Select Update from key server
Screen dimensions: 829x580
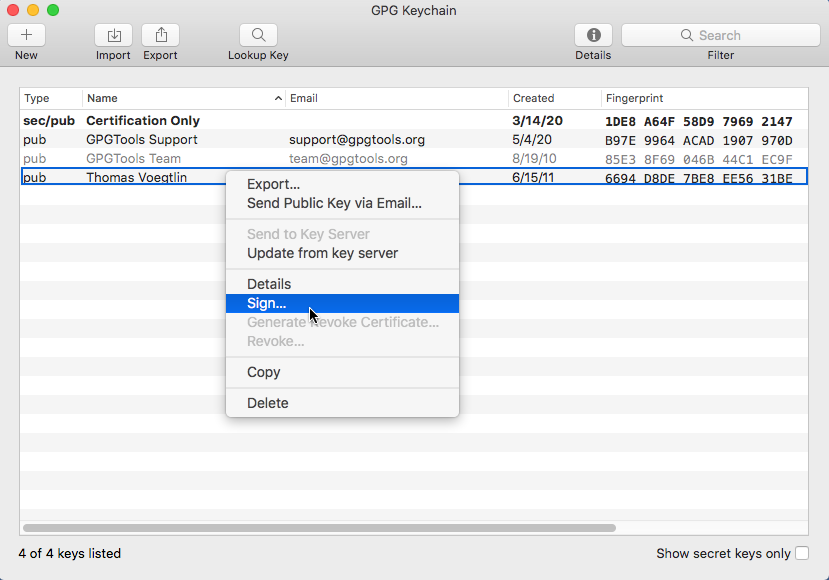point(342,253)
